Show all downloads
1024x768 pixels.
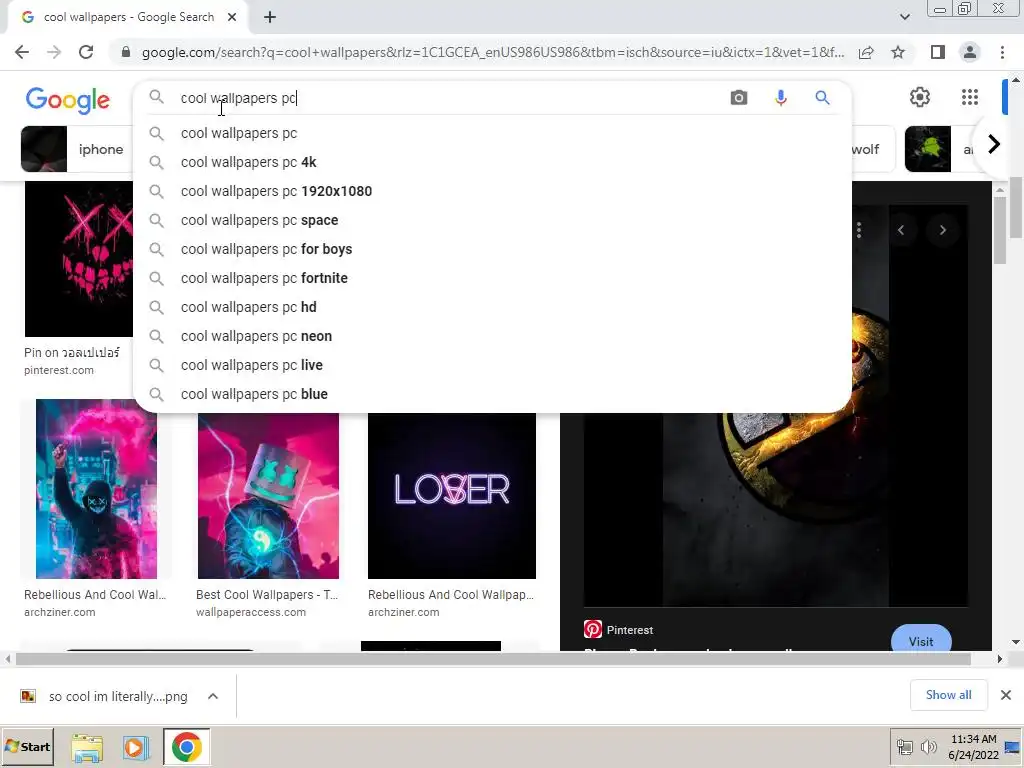click(948, 696)
